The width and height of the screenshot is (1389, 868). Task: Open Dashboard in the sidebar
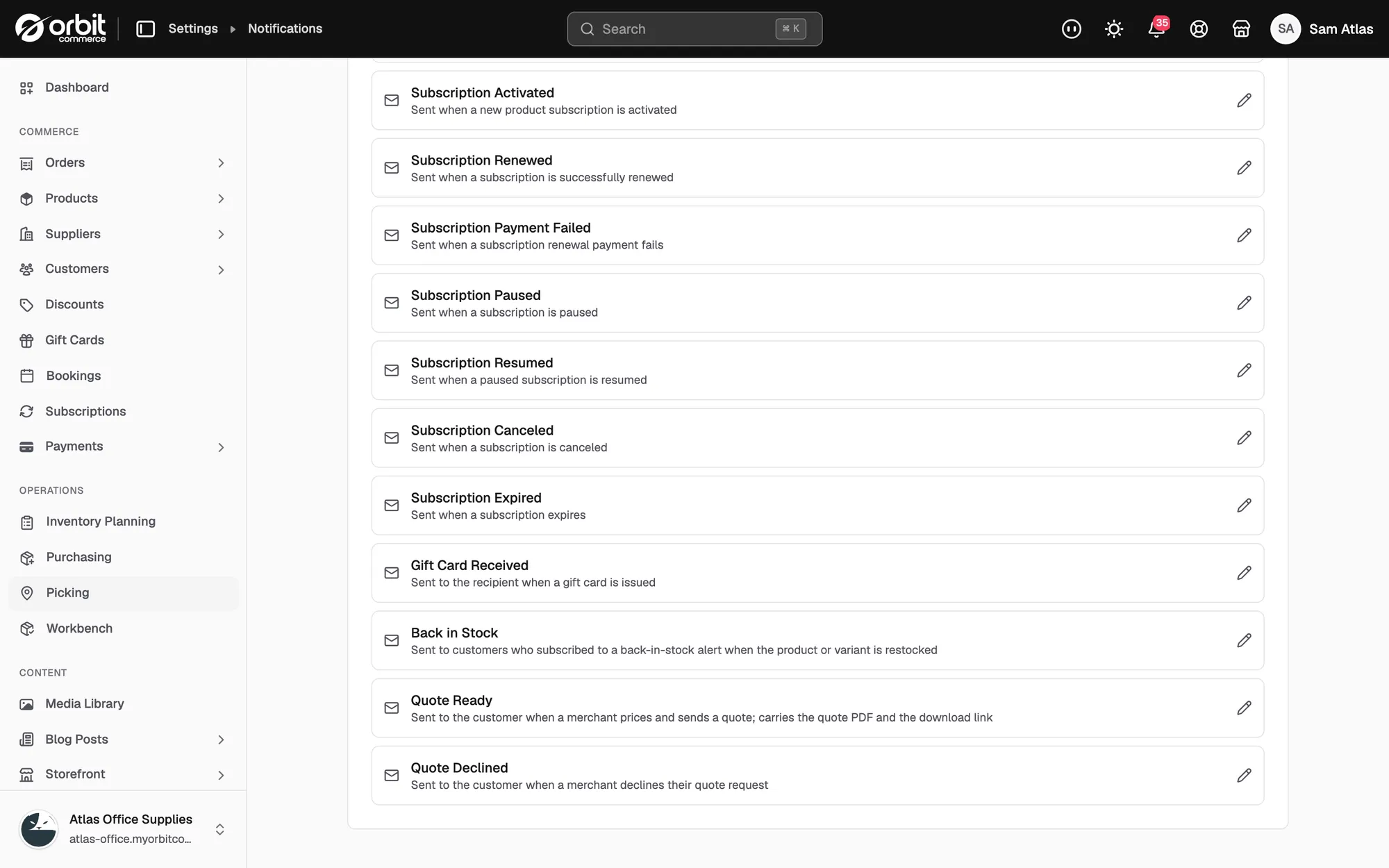[123, 87]
